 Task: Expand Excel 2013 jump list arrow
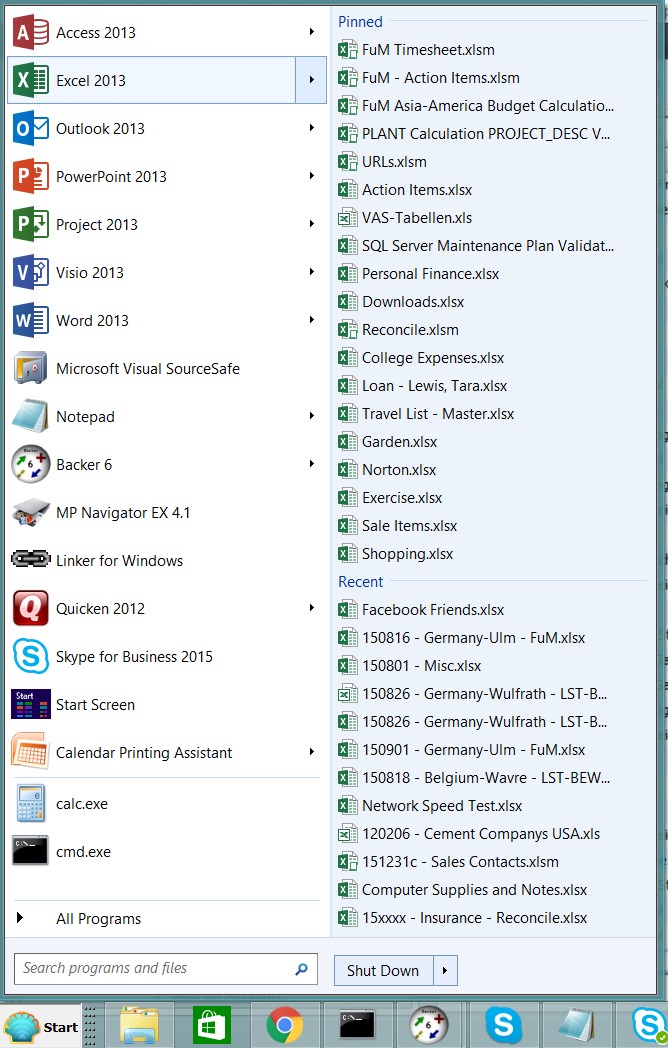311,80
